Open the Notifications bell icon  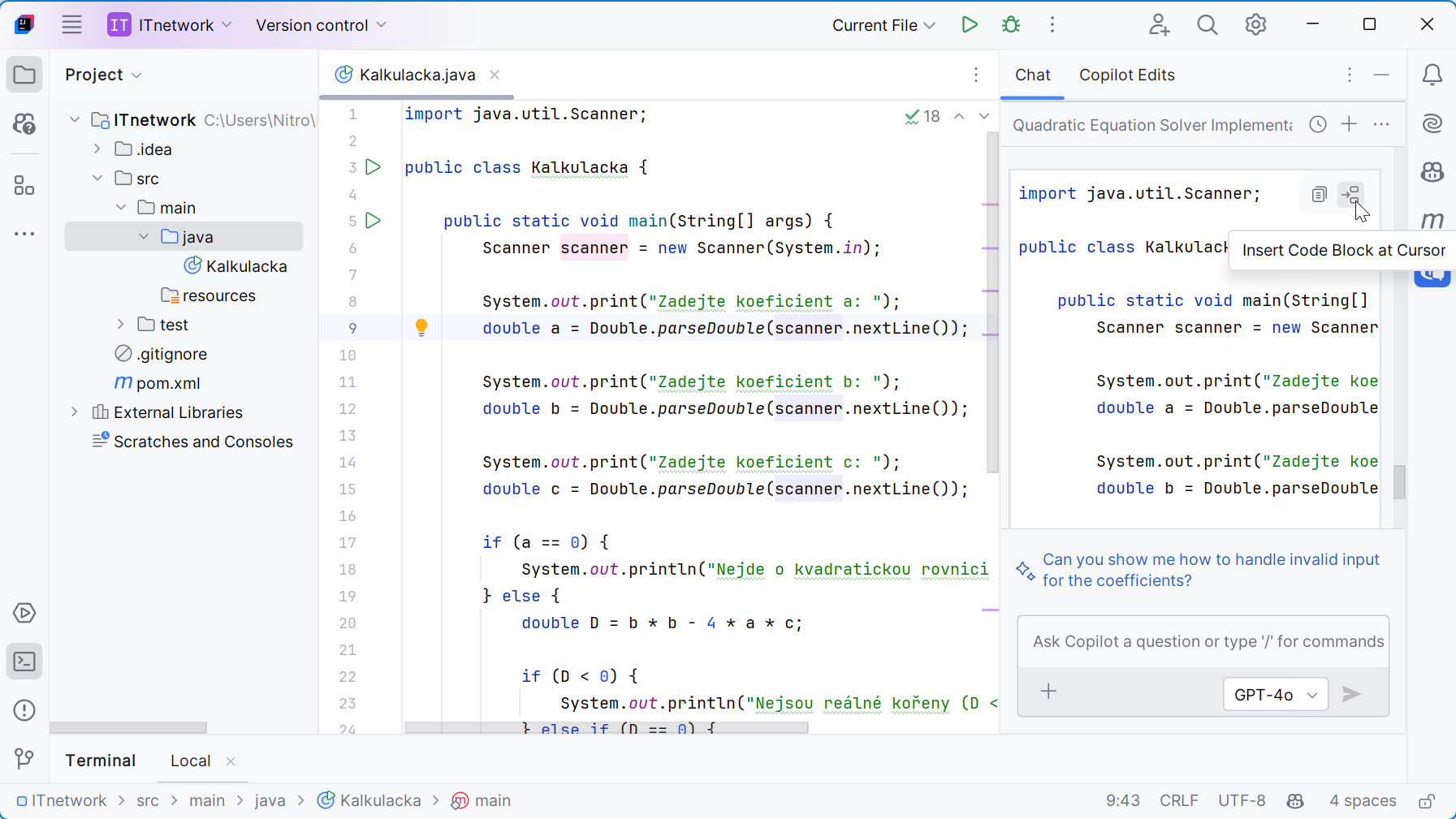pyautogui.click(x=1432, y=75)
